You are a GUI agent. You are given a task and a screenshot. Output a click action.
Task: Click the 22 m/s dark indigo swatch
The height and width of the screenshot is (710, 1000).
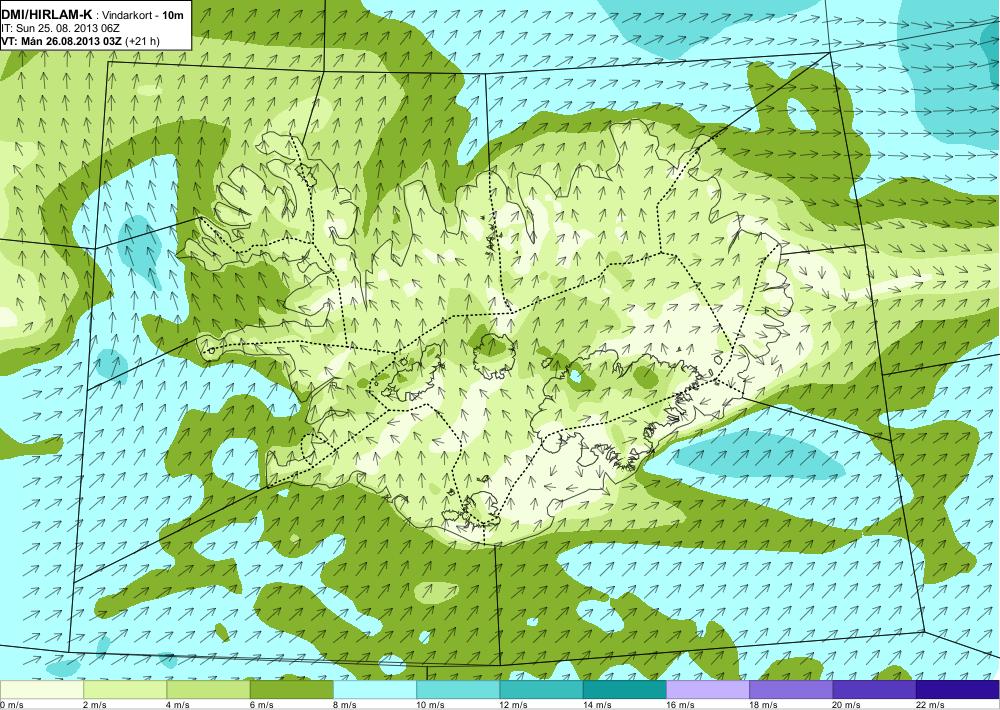click(958, 690)
